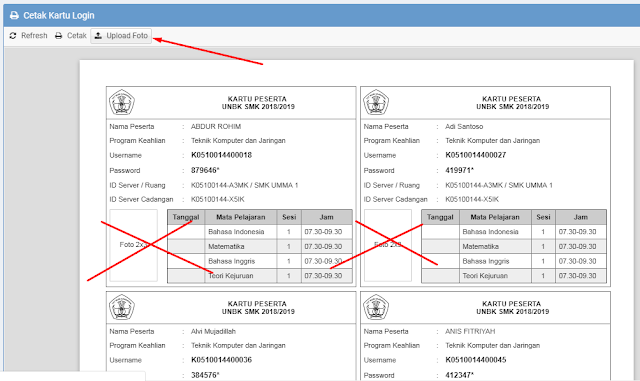Click the name ABDUR ROHIM
The width and height of the screenshot is (640, 381).
pos(216,127)
